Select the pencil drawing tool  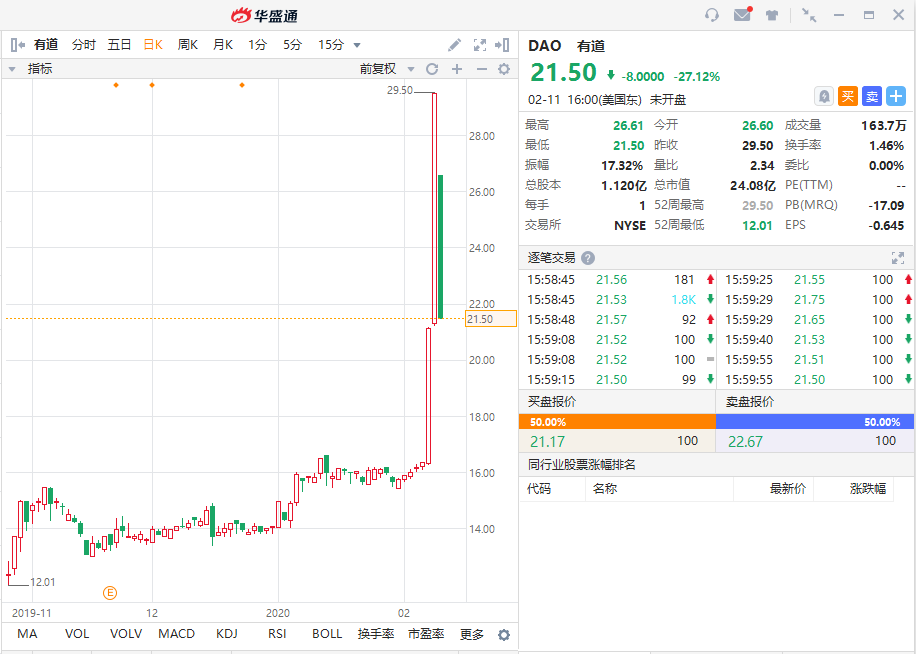[x=454, y=44]
